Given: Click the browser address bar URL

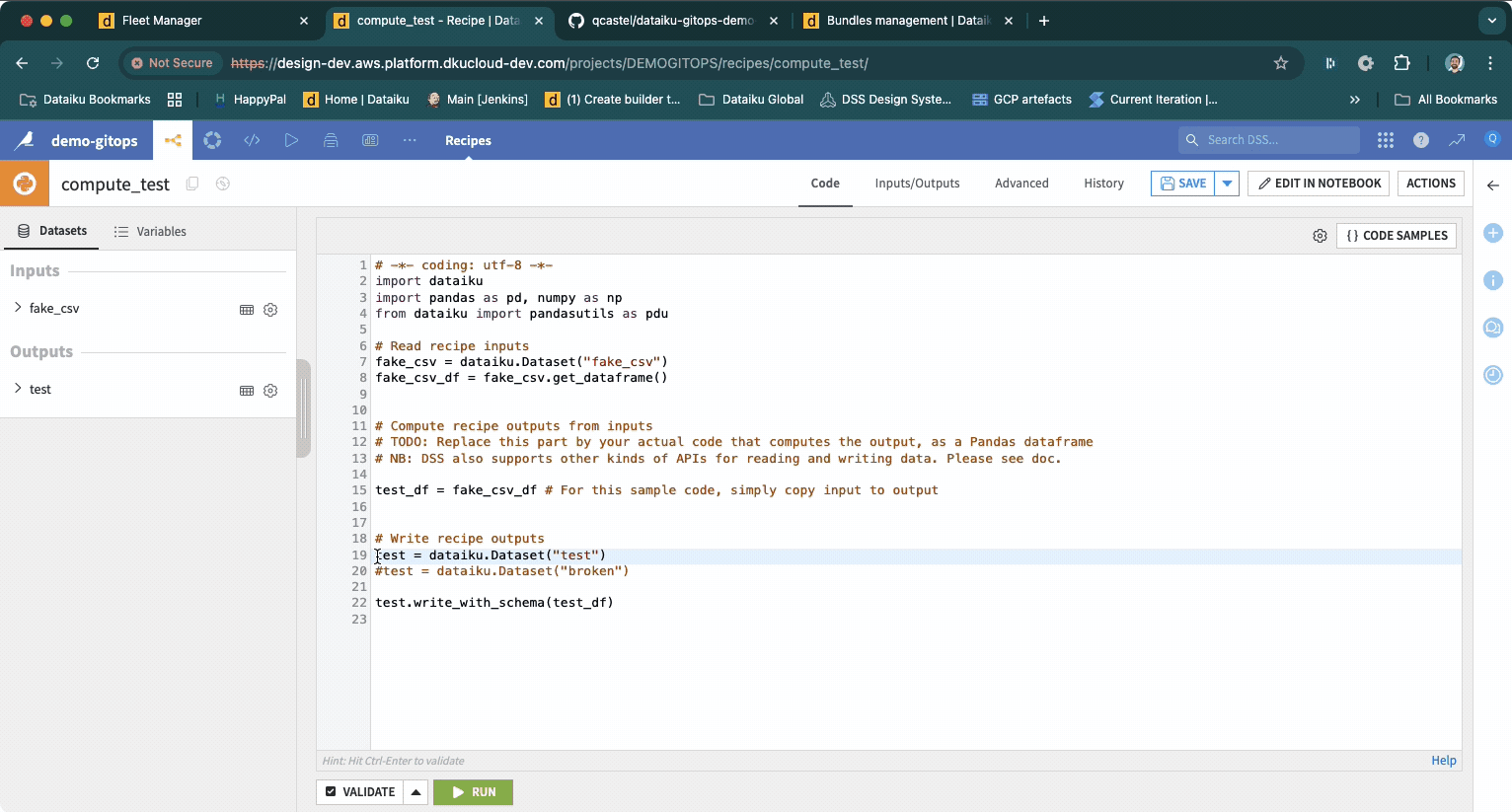Looking at the screenshot, I should pos(550,63).
